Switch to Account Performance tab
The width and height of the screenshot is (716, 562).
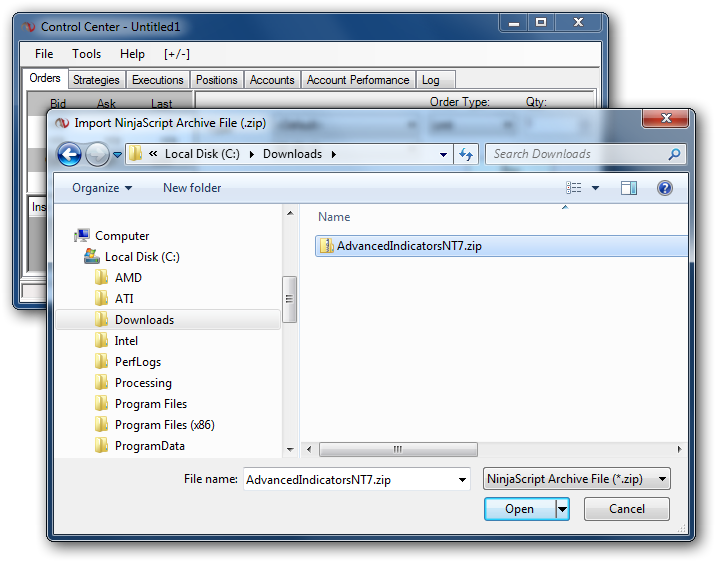point(358,80)
